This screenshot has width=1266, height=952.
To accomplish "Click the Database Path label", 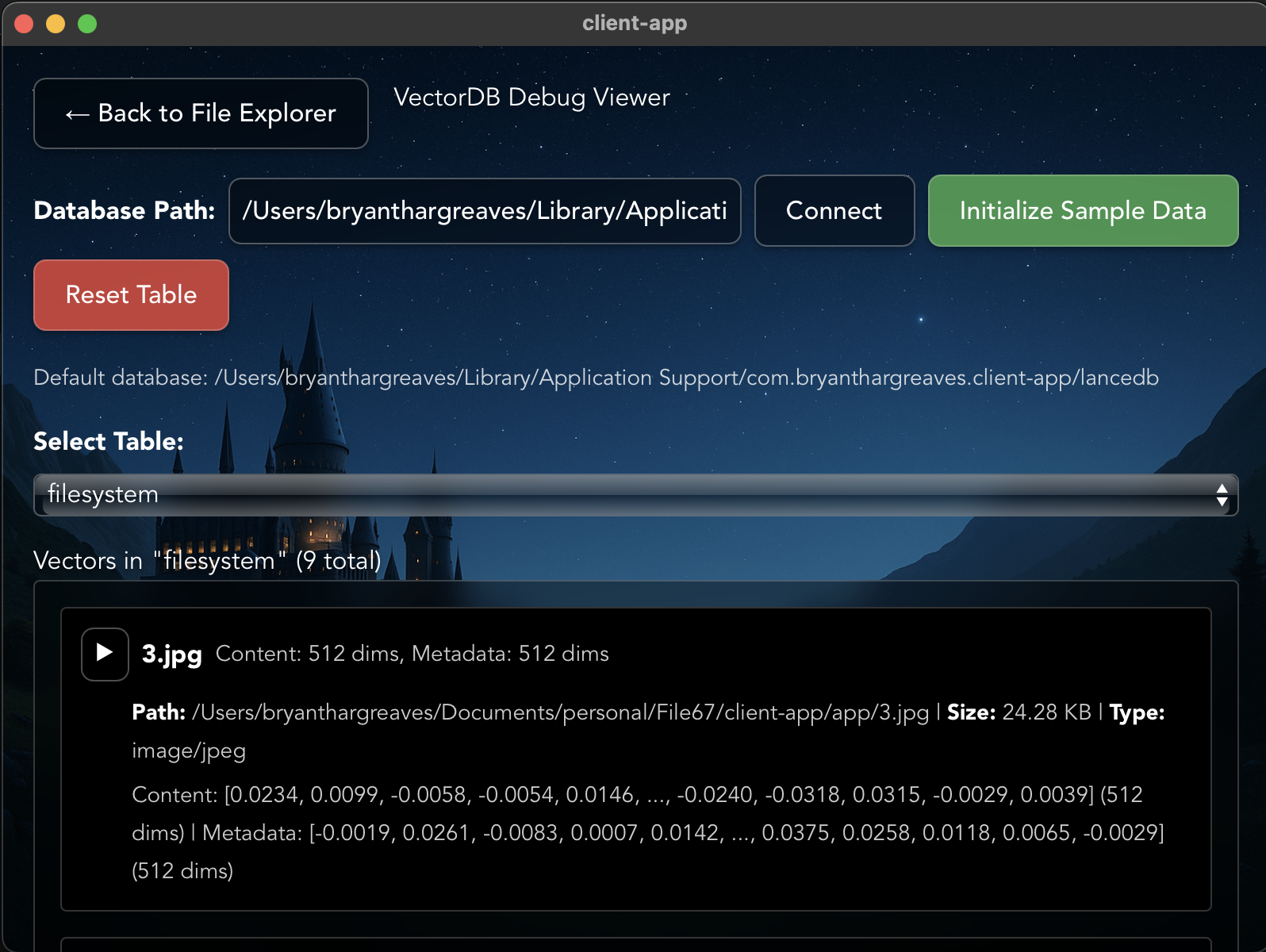I will point(125,210).
